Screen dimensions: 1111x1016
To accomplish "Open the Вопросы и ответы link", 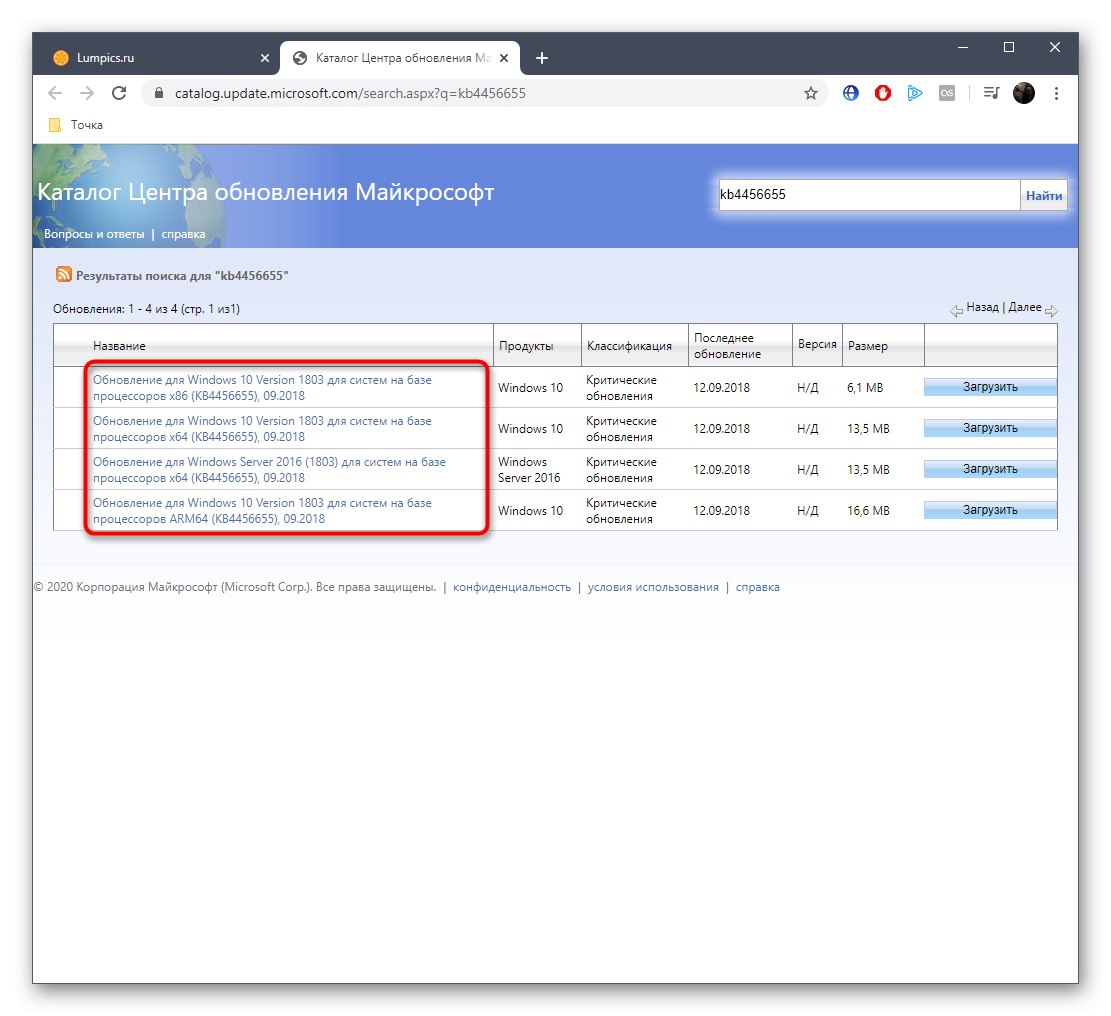I will point(94,234).
